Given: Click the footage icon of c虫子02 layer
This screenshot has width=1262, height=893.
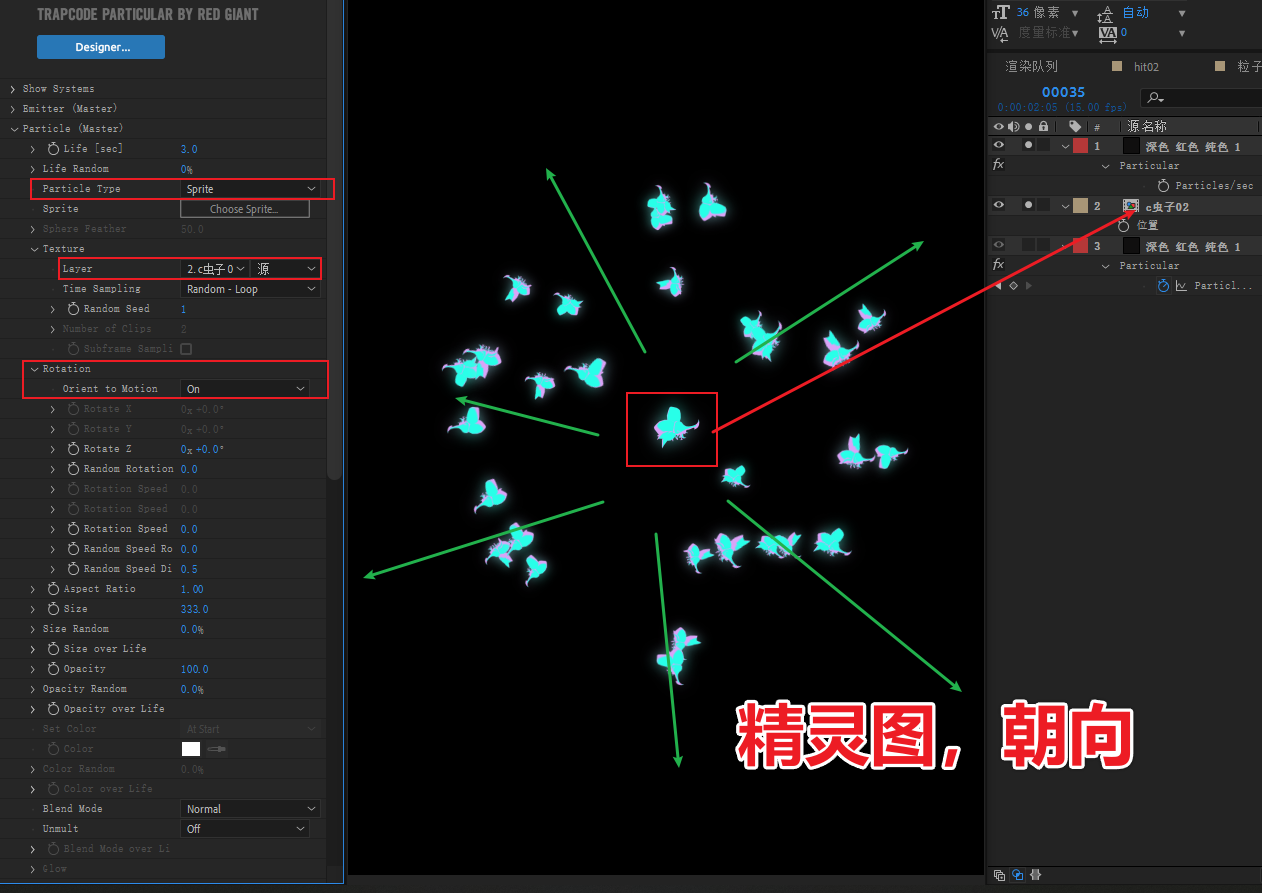Looking at the screenshot, I should pos(1131,206).
